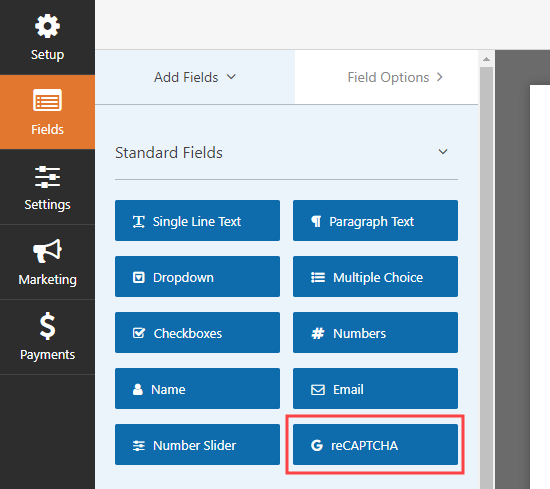The width and height of the screenshot is (550, 489).
Task: Add a Numbers field
Action: click(x=375, y=333)
